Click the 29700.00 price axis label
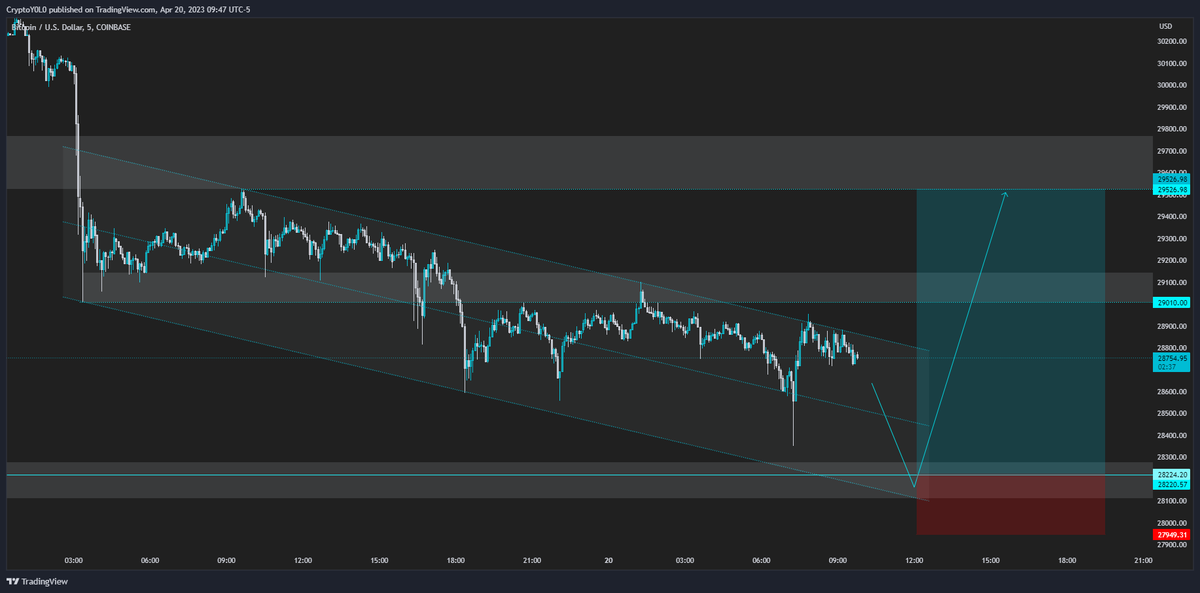This screenshot has height=593, width=1200. 1172,151
